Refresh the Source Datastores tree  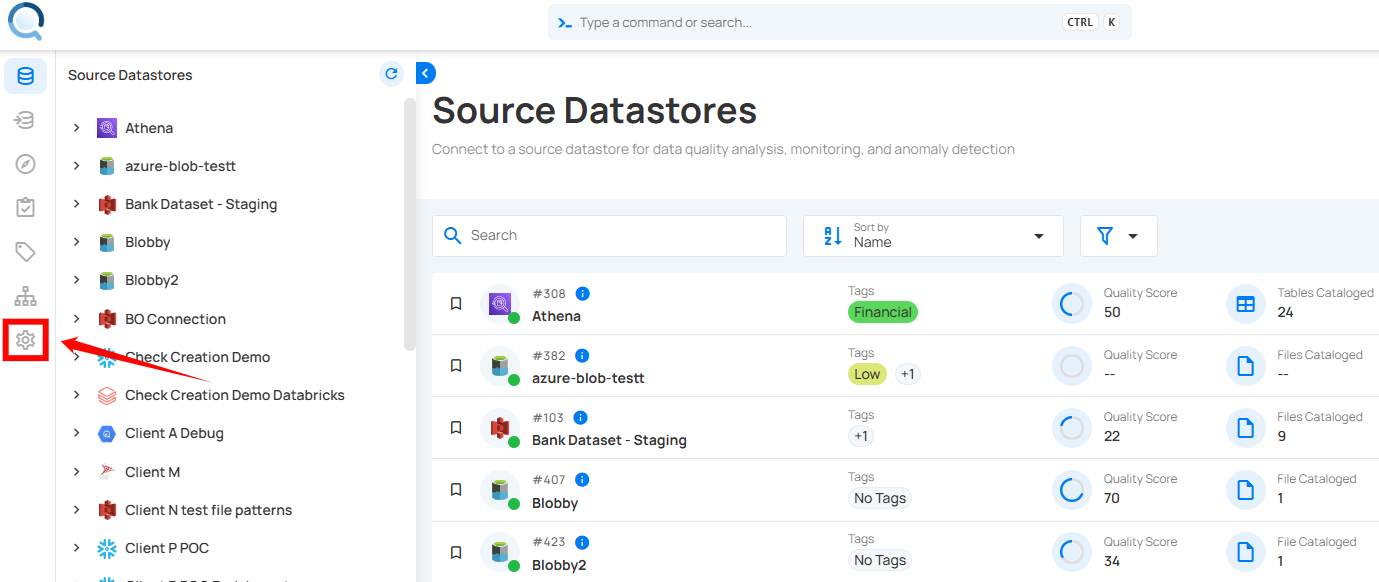point(392,74)
